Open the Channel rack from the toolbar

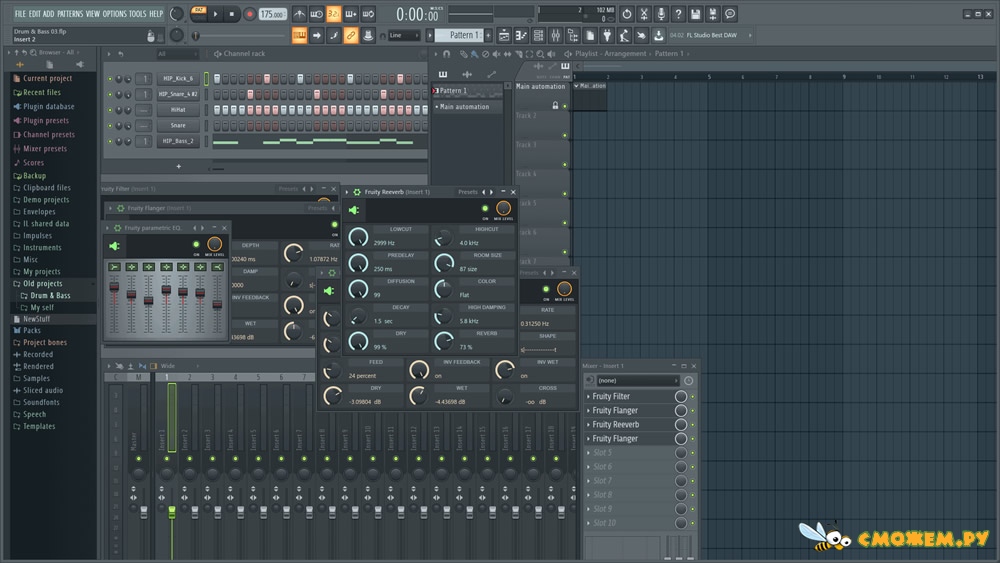click(538, 36)
